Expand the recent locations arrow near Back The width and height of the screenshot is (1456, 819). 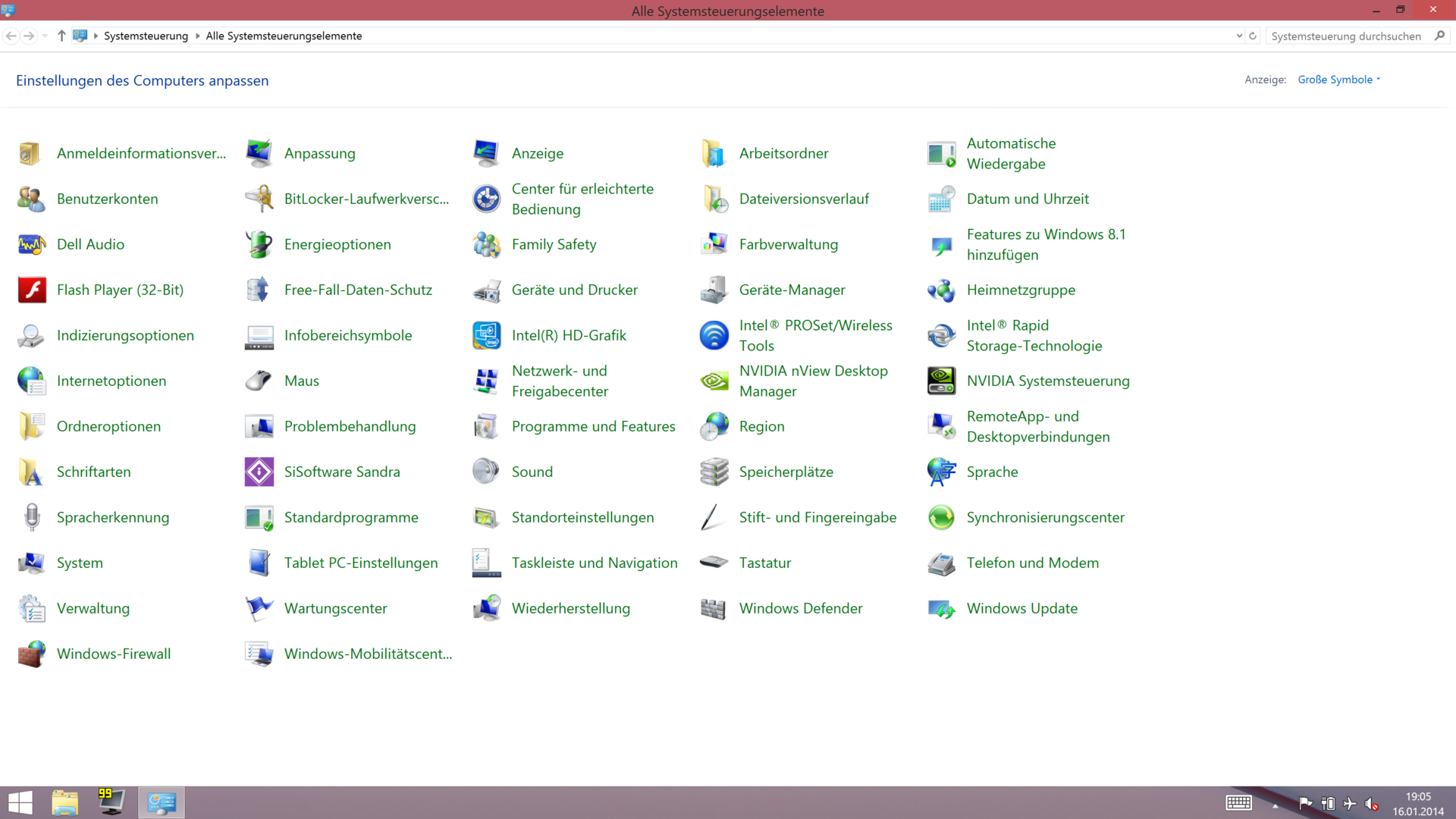tap(45, 36)
